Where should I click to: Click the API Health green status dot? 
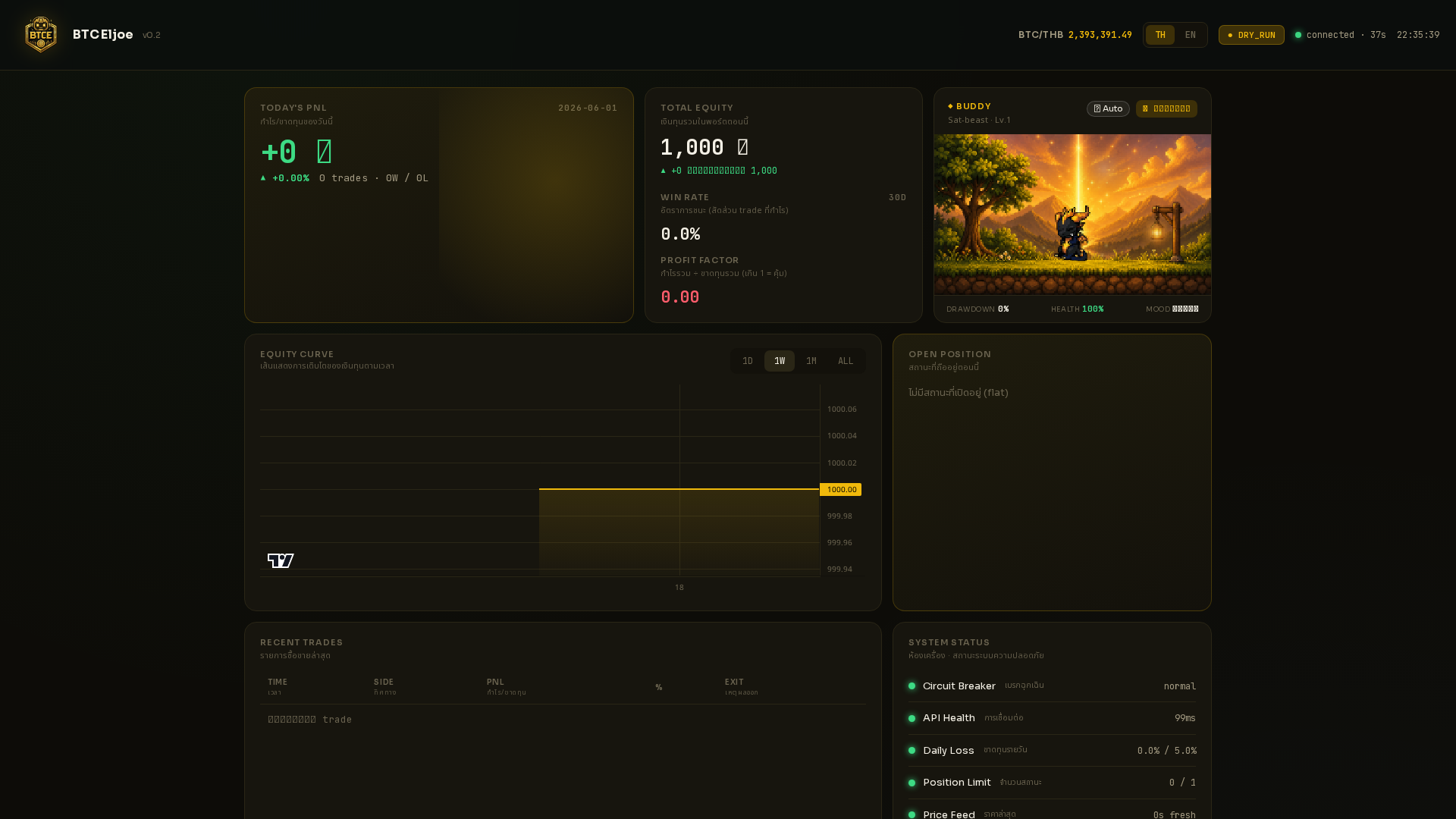point(912,718)
